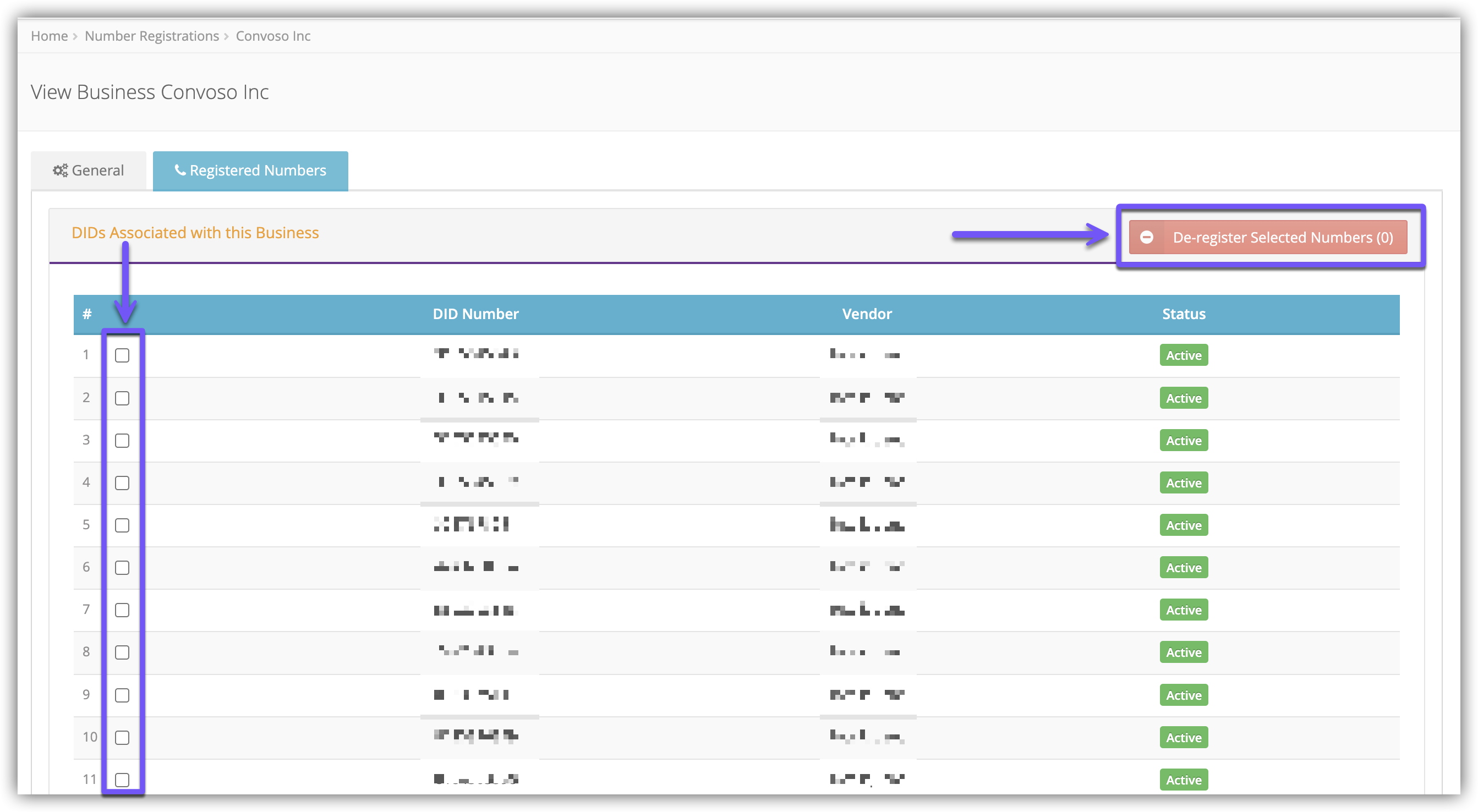The height and width of the screenshot is (812, 1478).
Task: Tick the checkbox in row 5
Action: point(122,525)
